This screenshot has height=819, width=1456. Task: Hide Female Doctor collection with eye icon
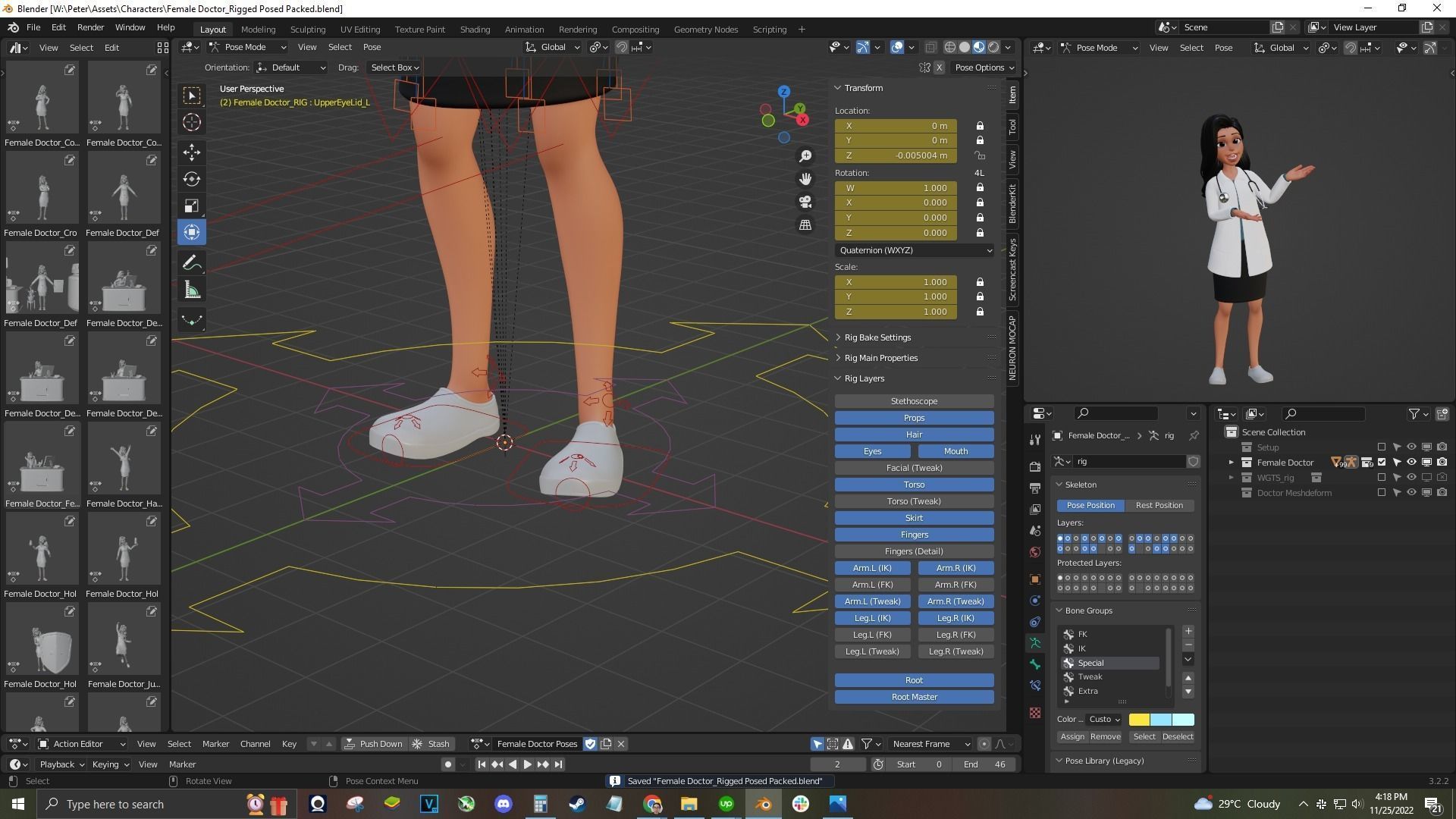click(1411, 463)
